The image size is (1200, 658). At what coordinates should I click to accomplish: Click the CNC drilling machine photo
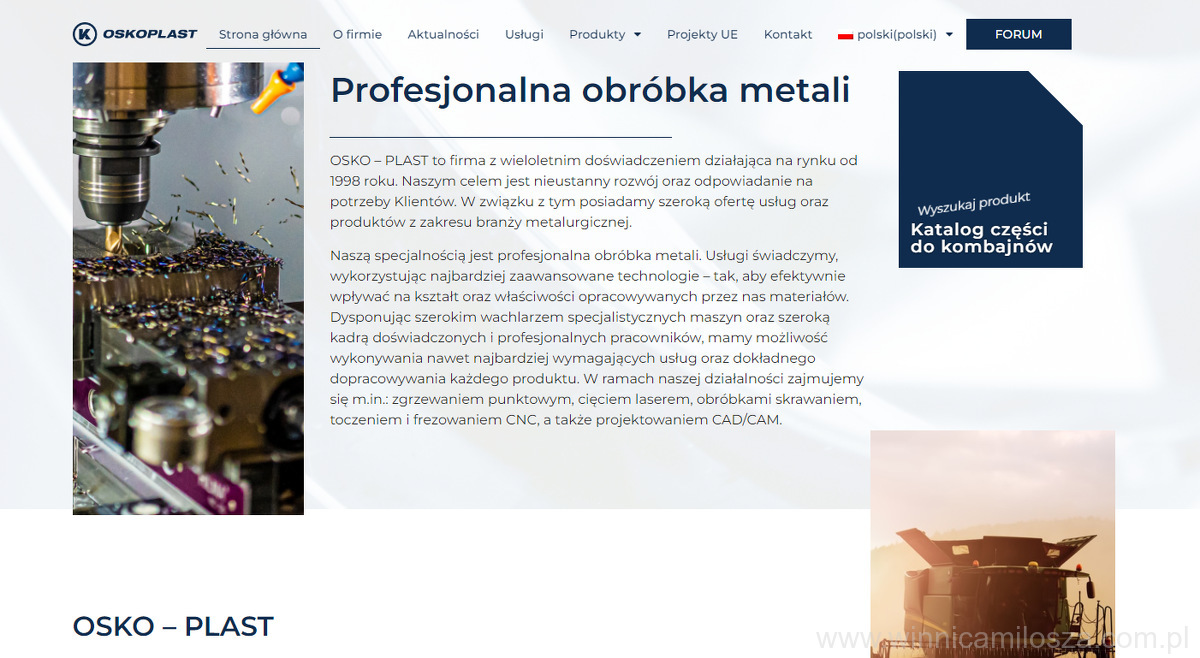pos(188,288)
